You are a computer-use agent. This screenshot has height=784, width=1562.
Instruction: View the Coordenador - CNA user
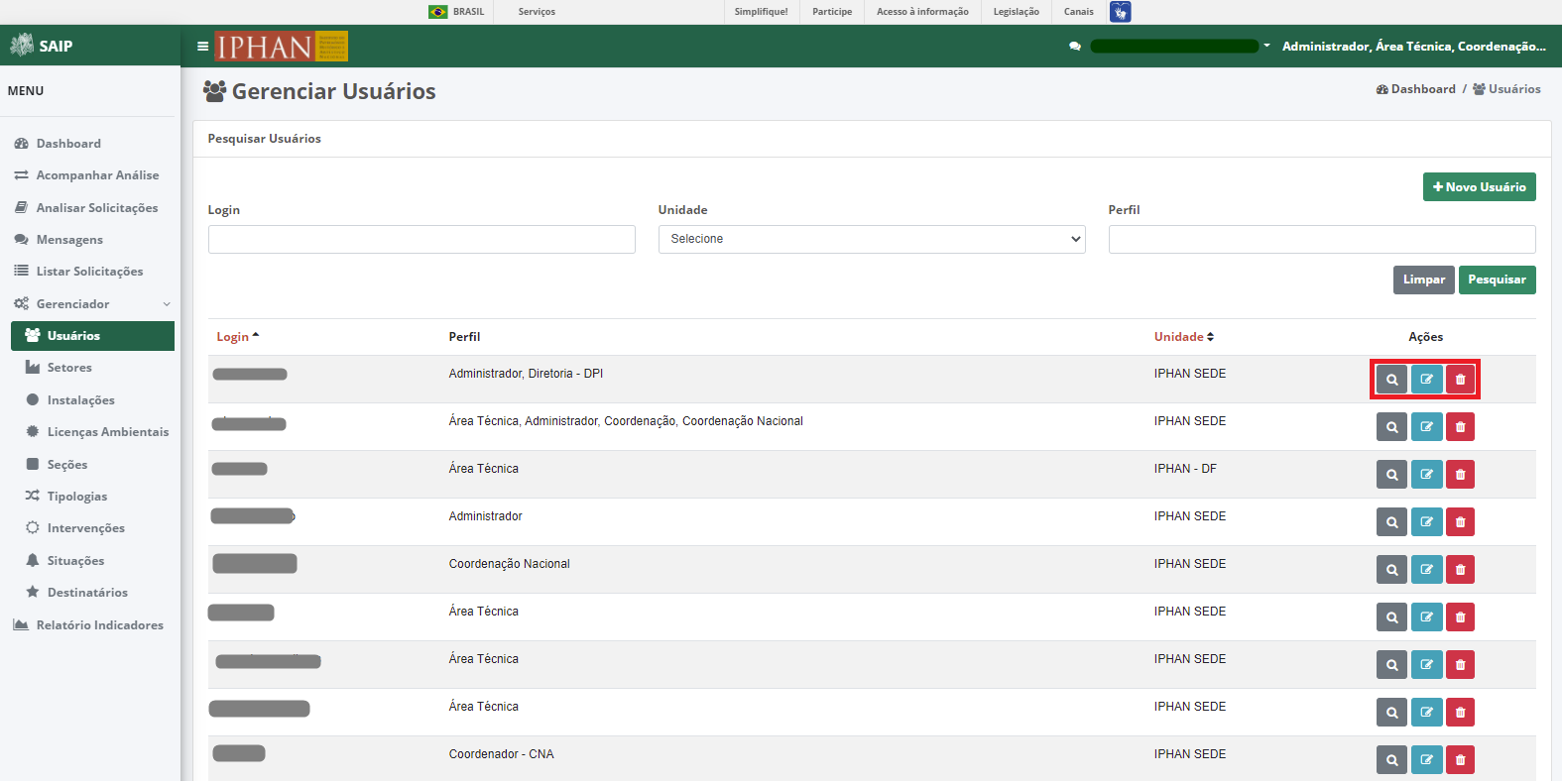click(x=1391, y=760)
